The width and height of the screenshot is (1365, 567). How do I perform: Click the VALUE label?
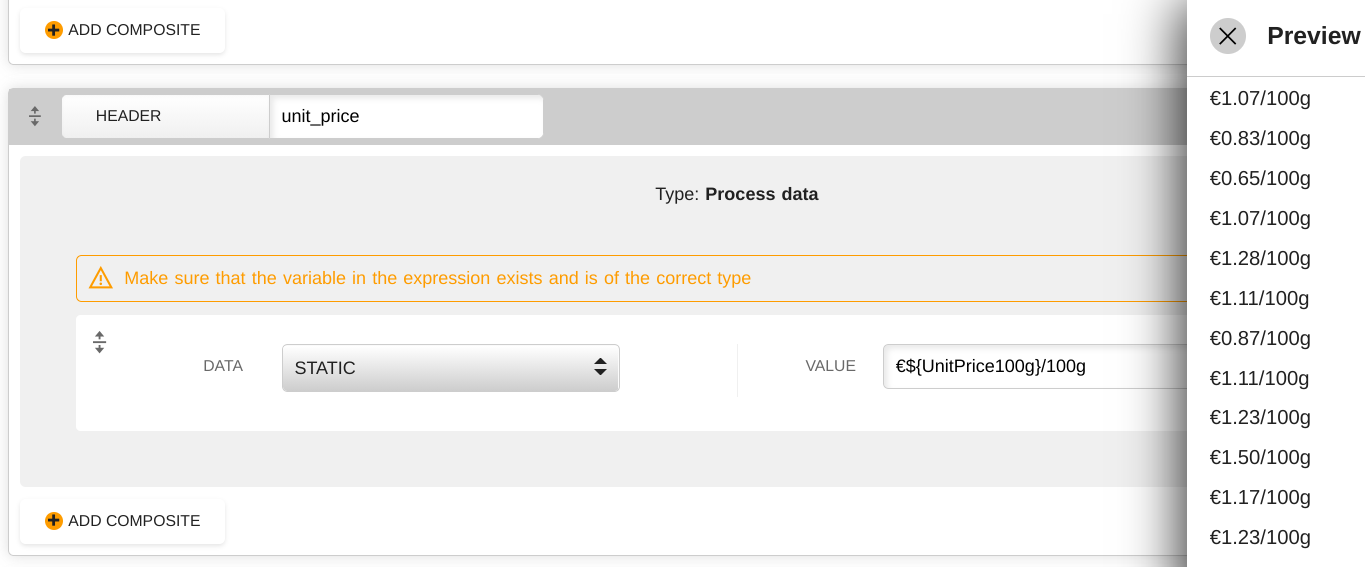830,366
